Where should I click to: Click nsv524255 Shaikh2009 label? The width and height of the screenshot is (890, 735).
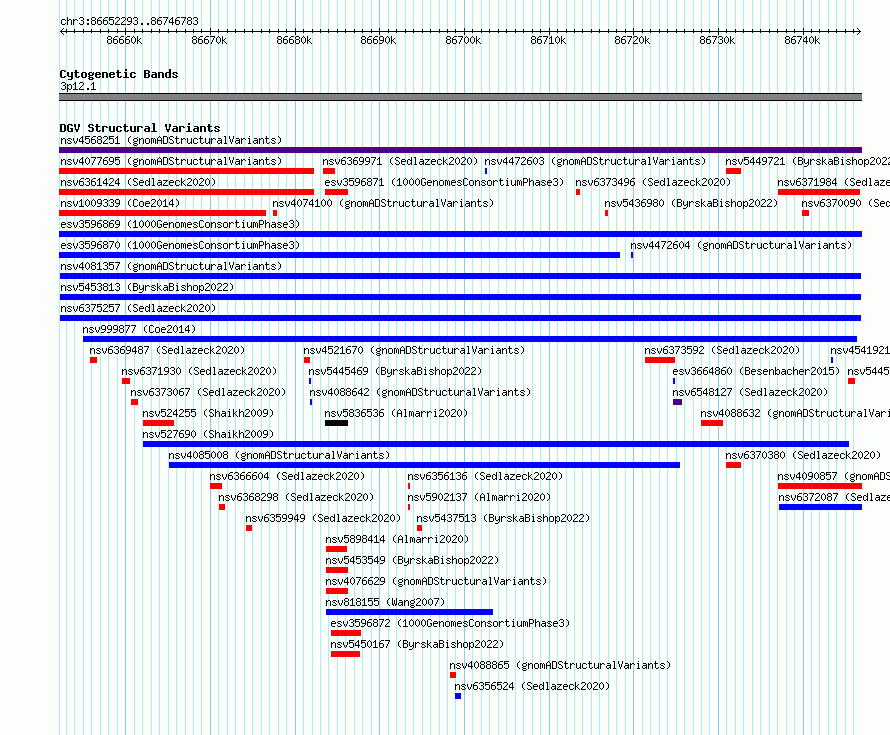click(x=208, y=413)
